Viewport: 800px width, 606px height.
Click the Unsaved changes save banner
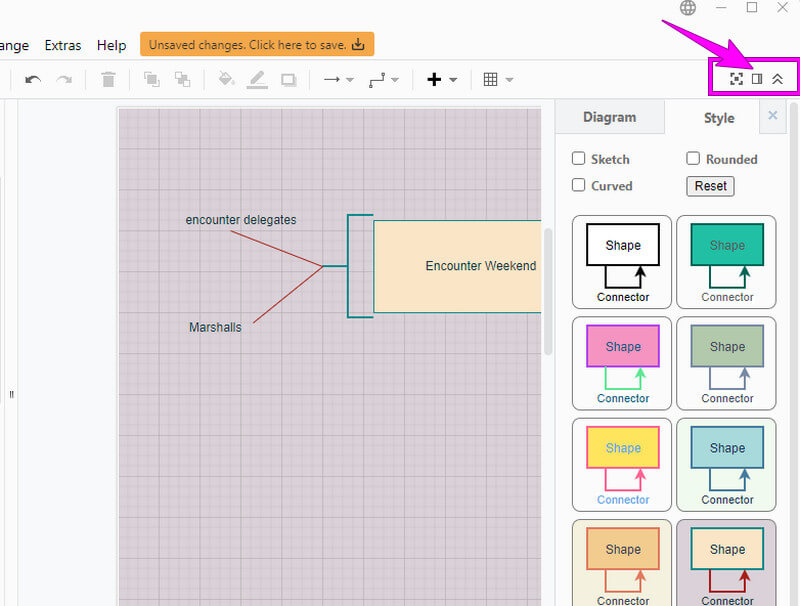click(x=257, y=44)
